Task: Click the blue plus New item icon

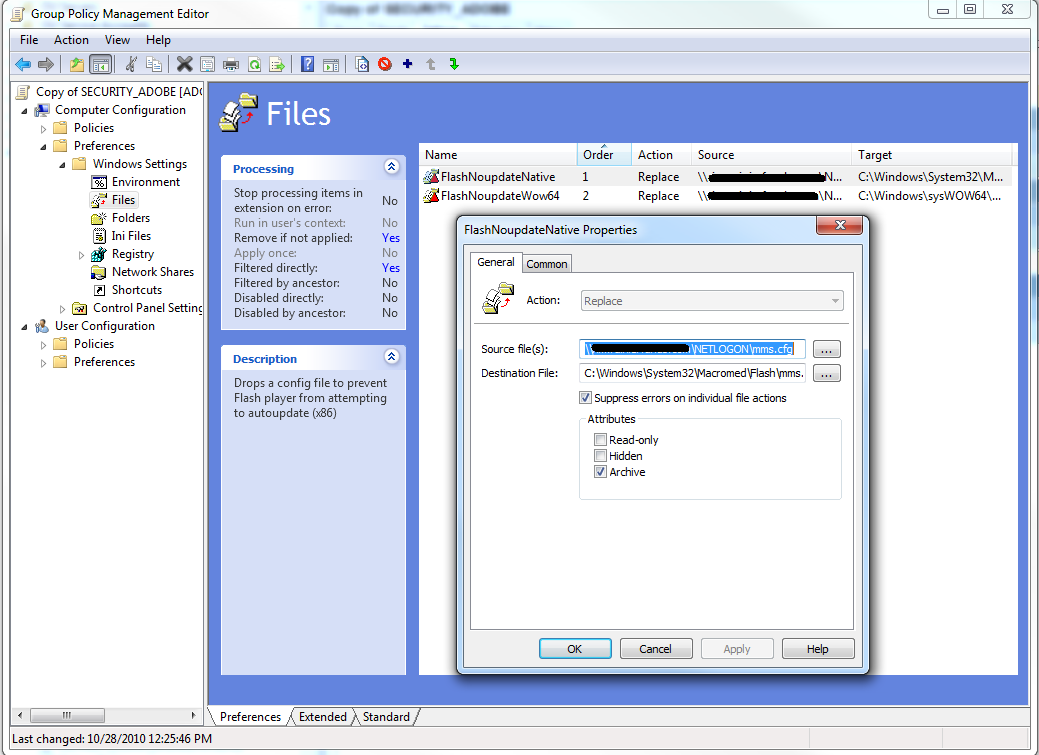Action: click(408, 64)
